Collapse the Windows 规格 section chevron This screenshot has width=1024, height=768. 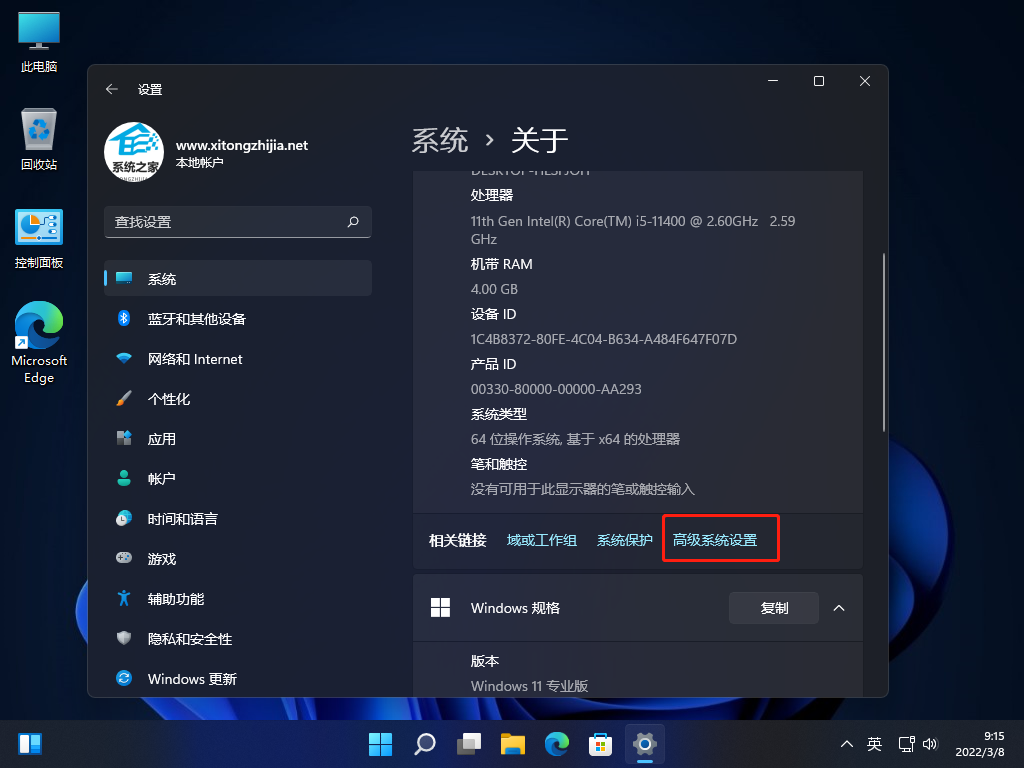[x=839, y=607]
